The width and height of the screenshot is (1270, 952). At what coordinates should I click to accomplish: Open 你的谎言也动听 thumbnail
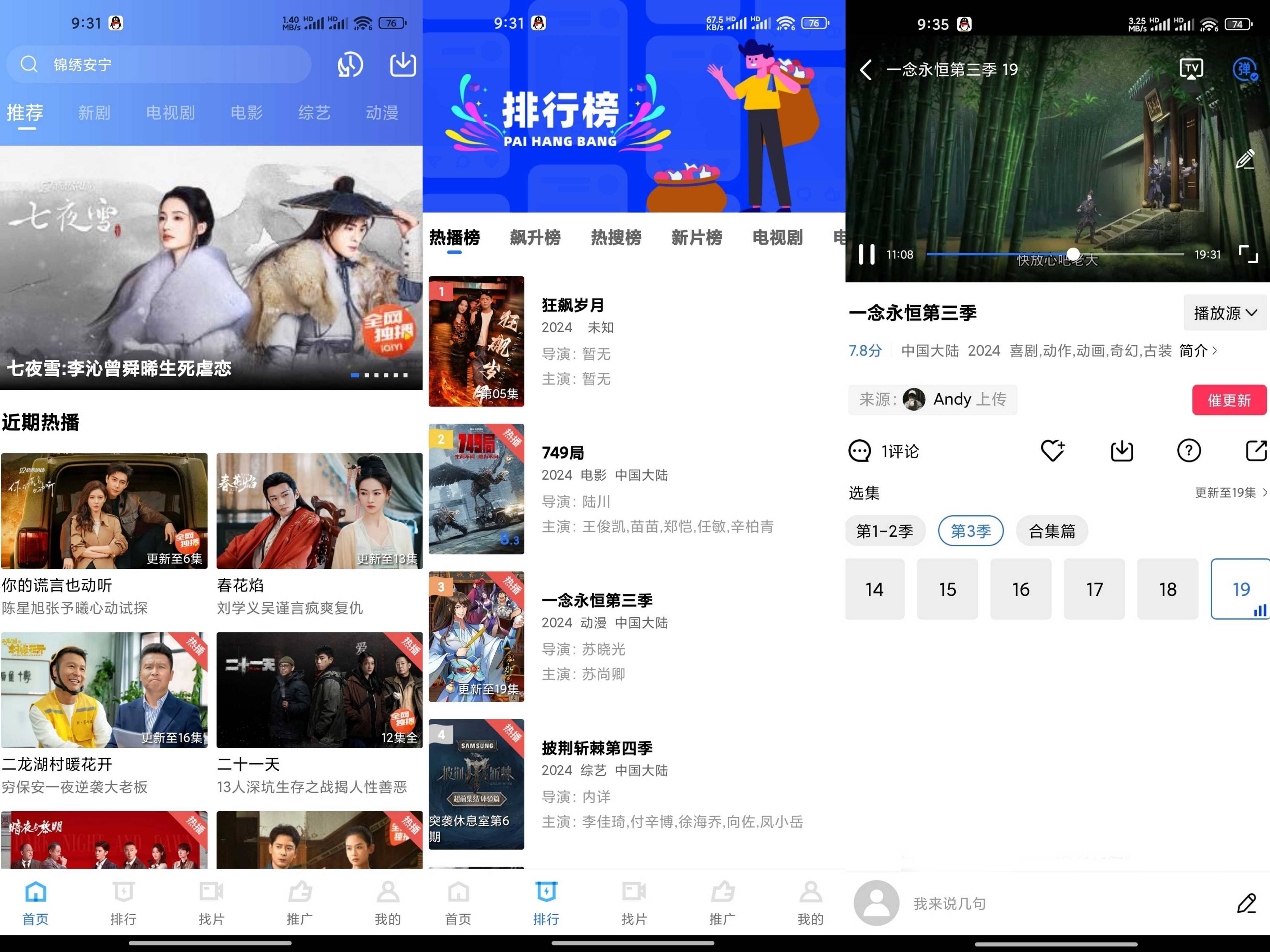pyautogui.click(x=104, y=511)
